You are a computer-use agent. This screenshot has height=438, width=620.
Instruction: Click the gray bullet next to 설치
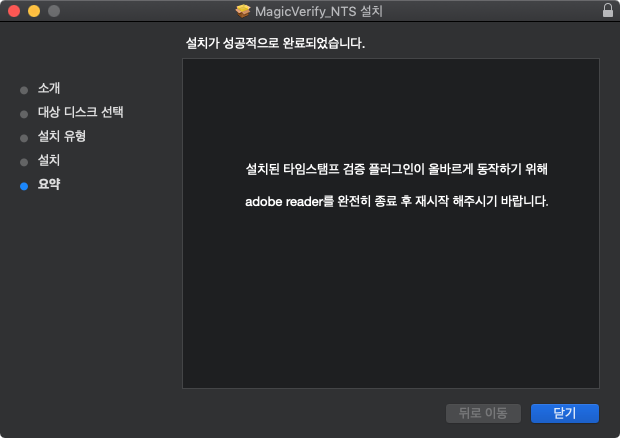click(x=24, y=162)
